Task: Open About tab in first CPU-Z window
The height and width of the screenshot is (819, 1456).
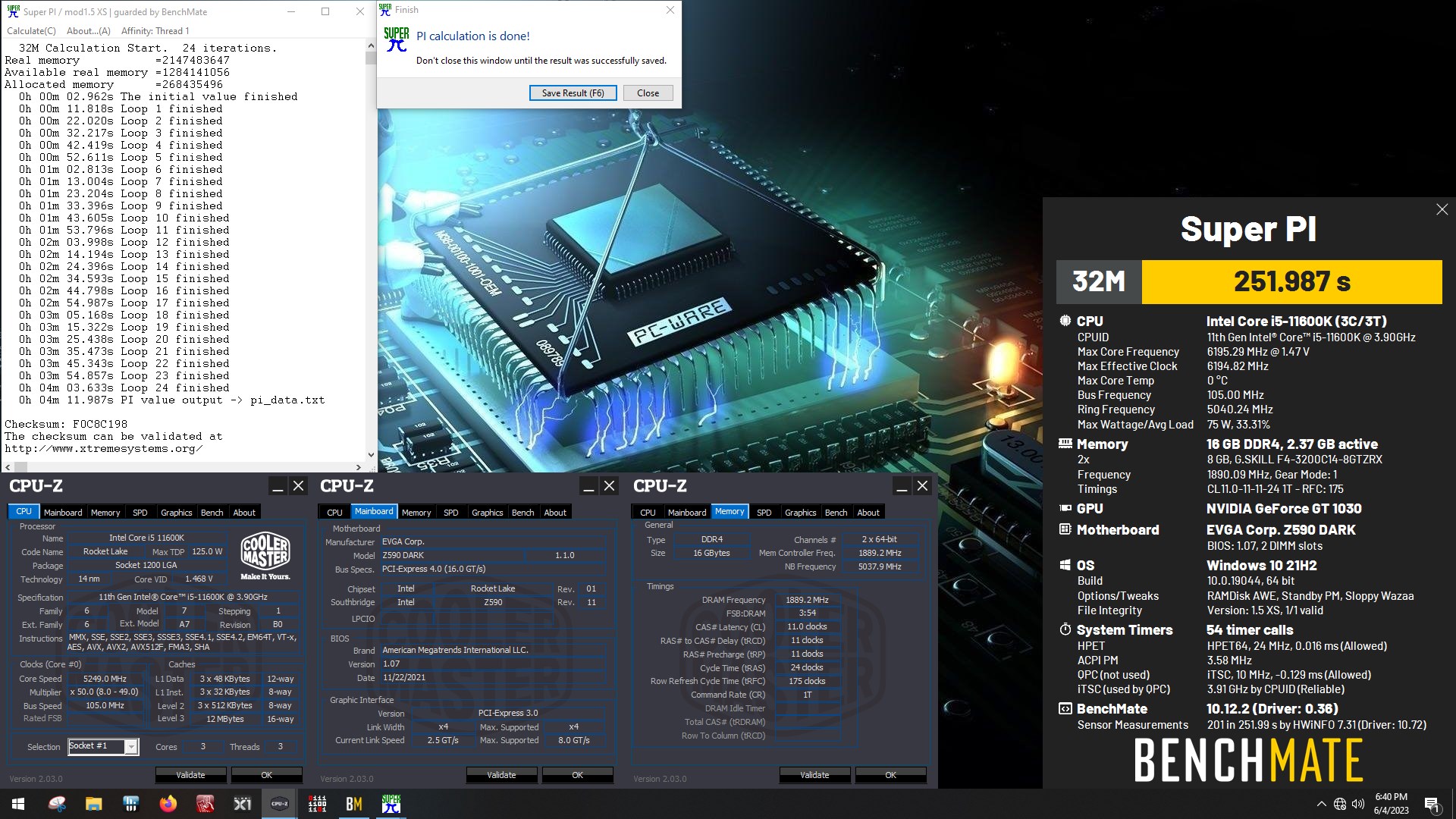Action: click(x=244, y=513)
